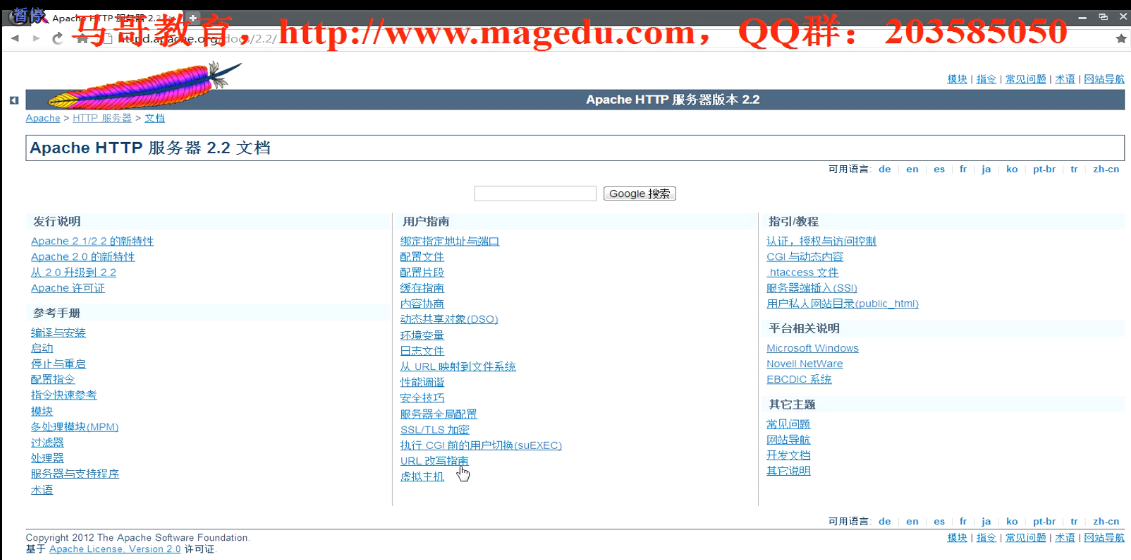
Task: Open 绑定指定地址与端口 link
Action: [450, 241]
